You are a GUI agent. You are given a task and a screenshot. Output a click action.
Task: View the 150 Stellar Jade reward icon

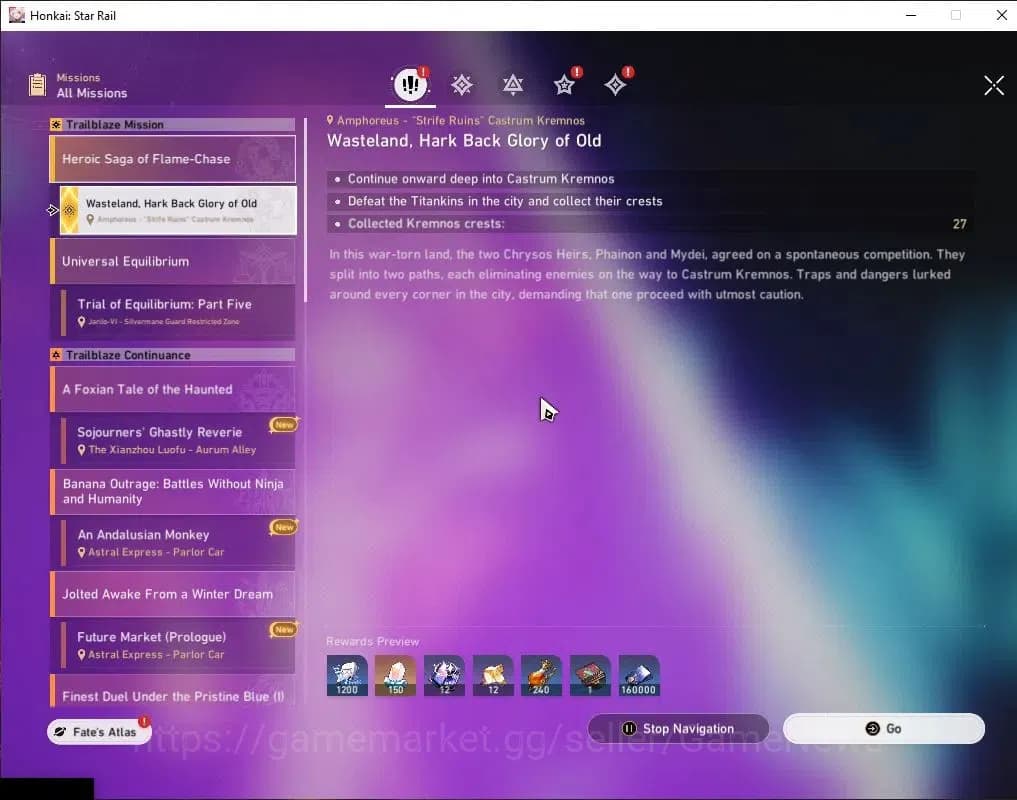click(x=396, y=675)
